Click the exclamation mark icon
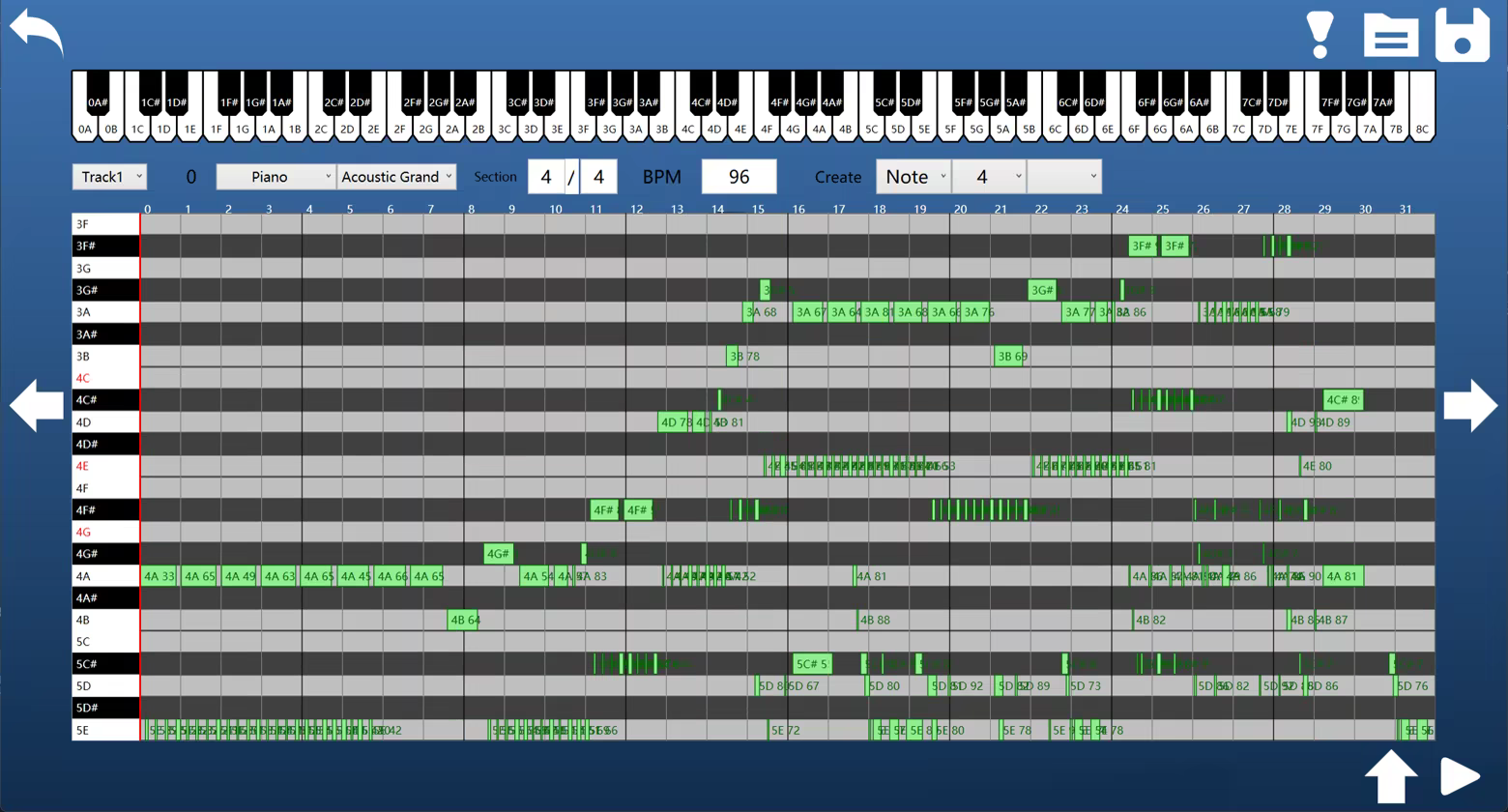The height and width of the screenshot is (812, 1508). tap(1319, 35)
